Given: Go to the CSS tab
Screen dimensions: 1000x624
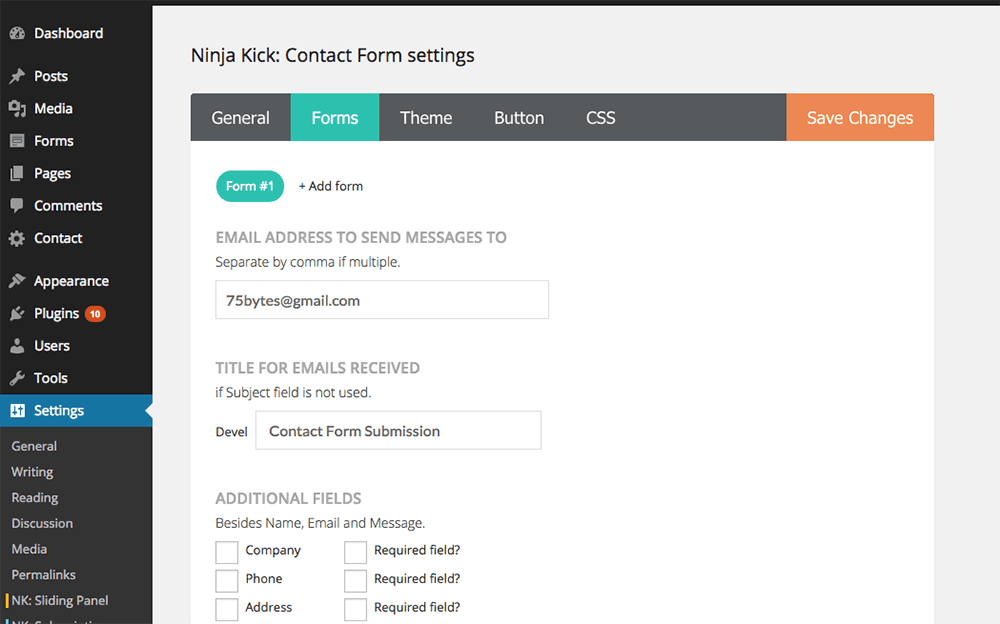Looking at the screenshot, I should point(601,117).
